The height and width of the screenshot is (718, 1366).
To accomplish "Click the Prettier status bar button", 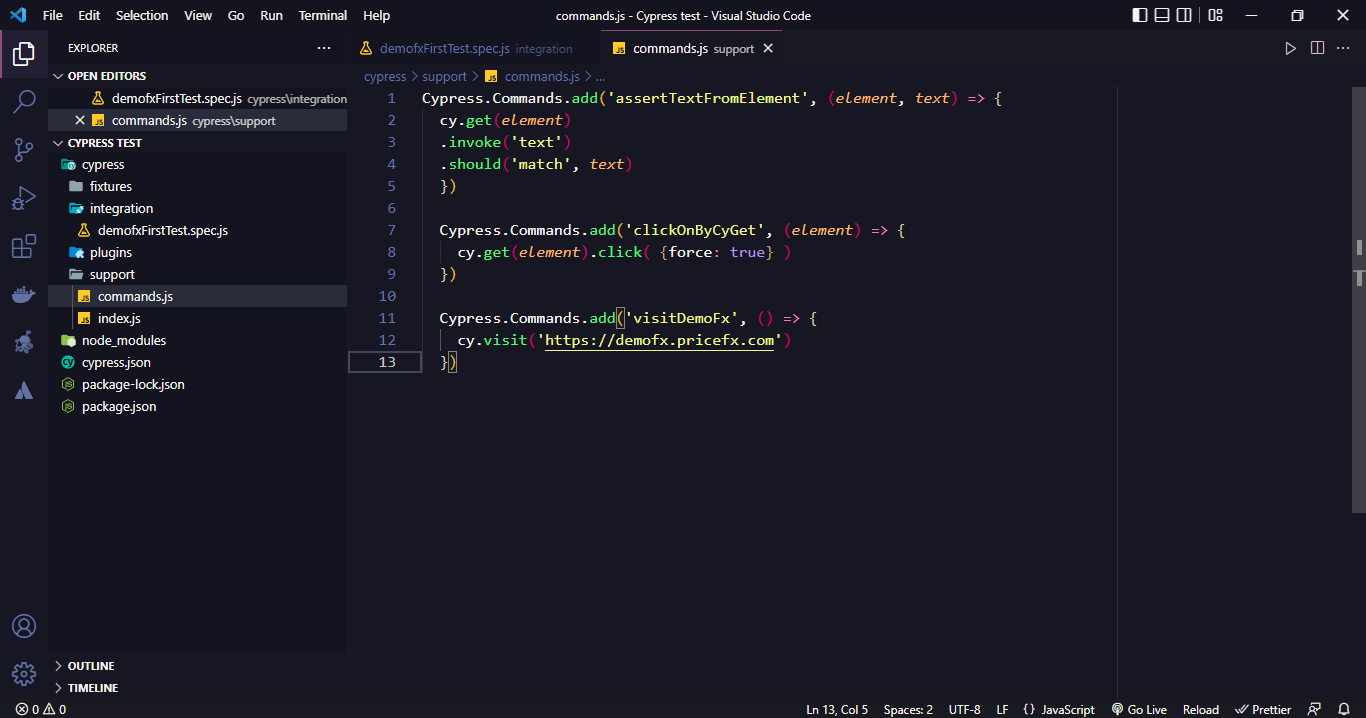I will coord(1263,709).
